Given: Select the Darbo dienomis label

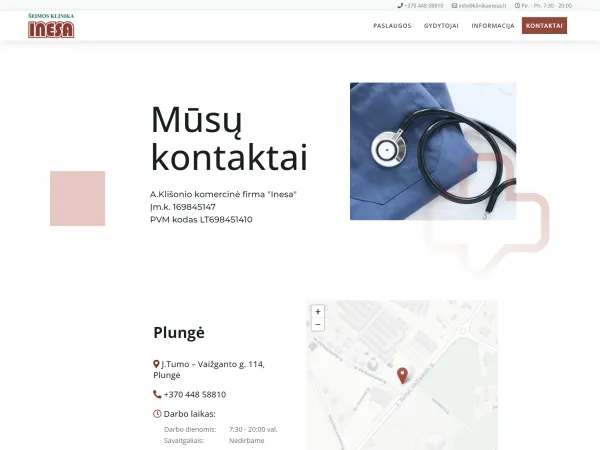Looking at the screenshot, I should pos(190,429).
